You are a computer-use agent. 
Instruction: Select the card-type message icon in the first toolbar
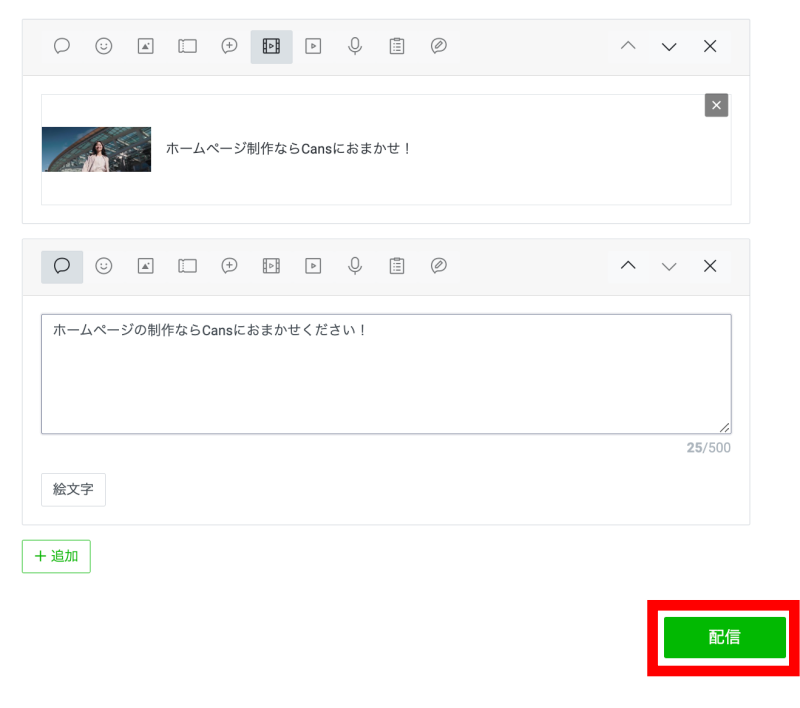click(x=438, y=46)
